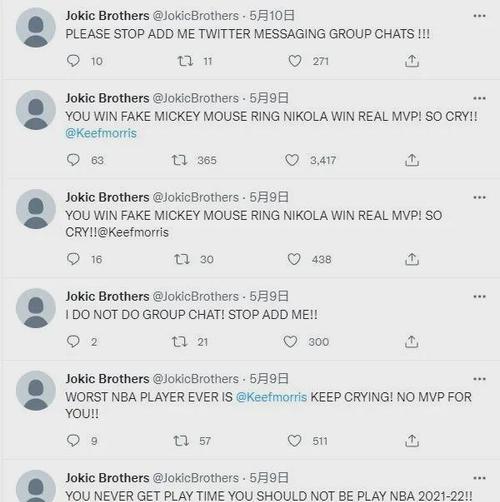Viewport: 500px width, 502px height.
Task: Open @Keefmorris mention in 'WORST NBA PLAYER' tweet
Action: click(x=271, y=397)
